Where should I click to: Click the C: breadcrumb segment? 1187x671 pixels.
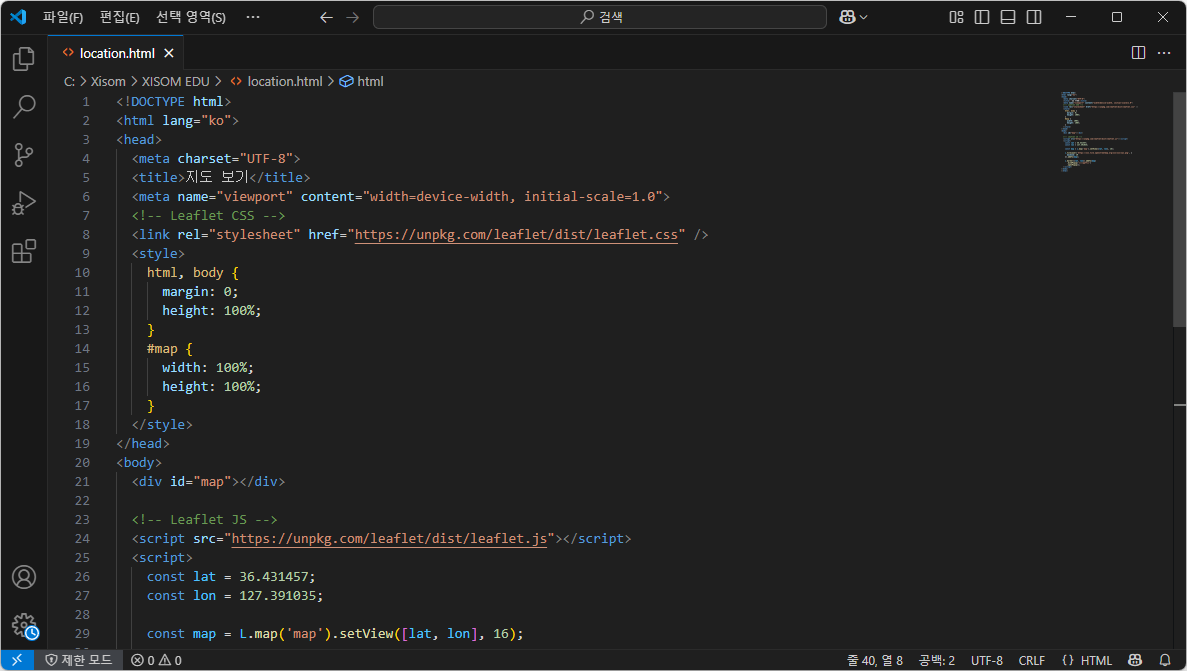coord(69,81)
